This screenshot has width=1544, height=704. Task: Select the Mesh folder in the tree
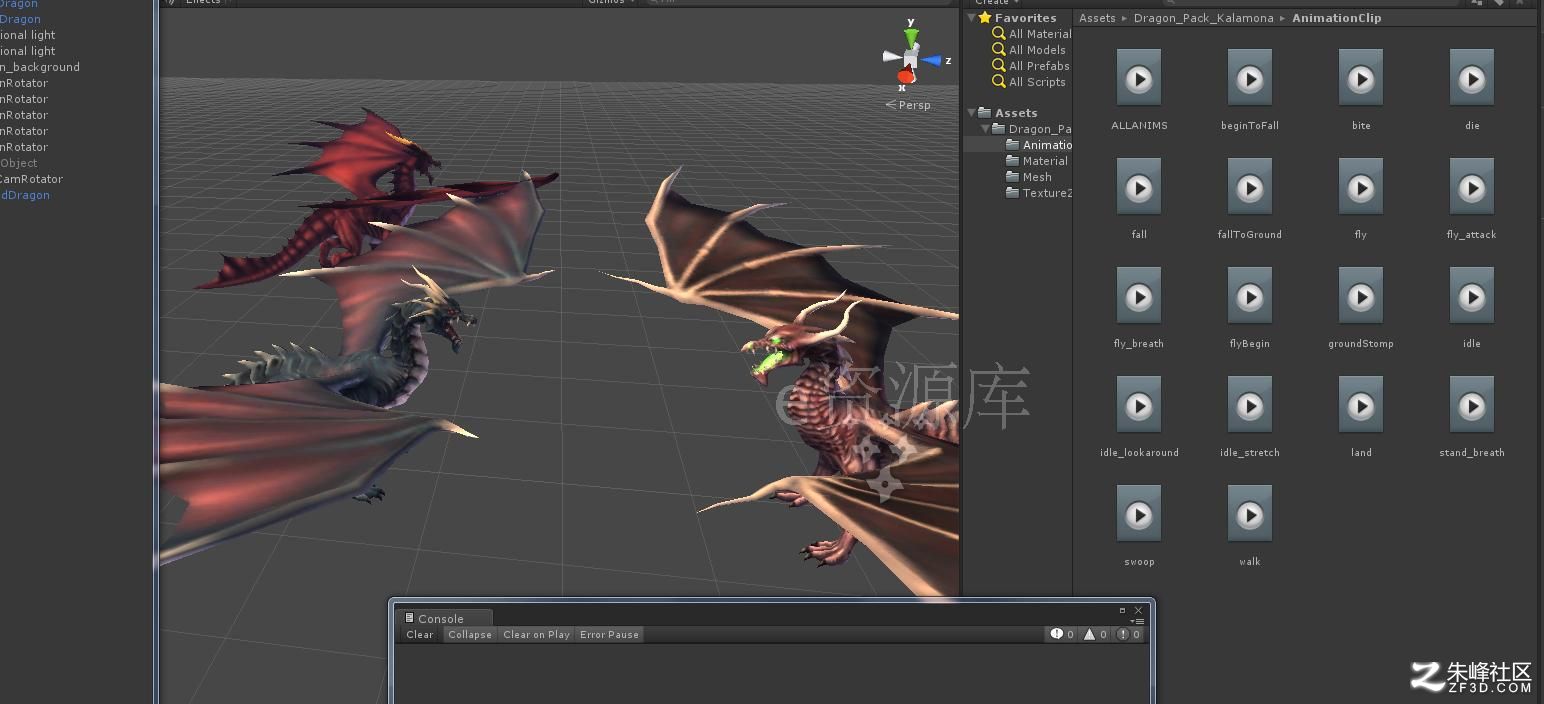click(1029, 177)
